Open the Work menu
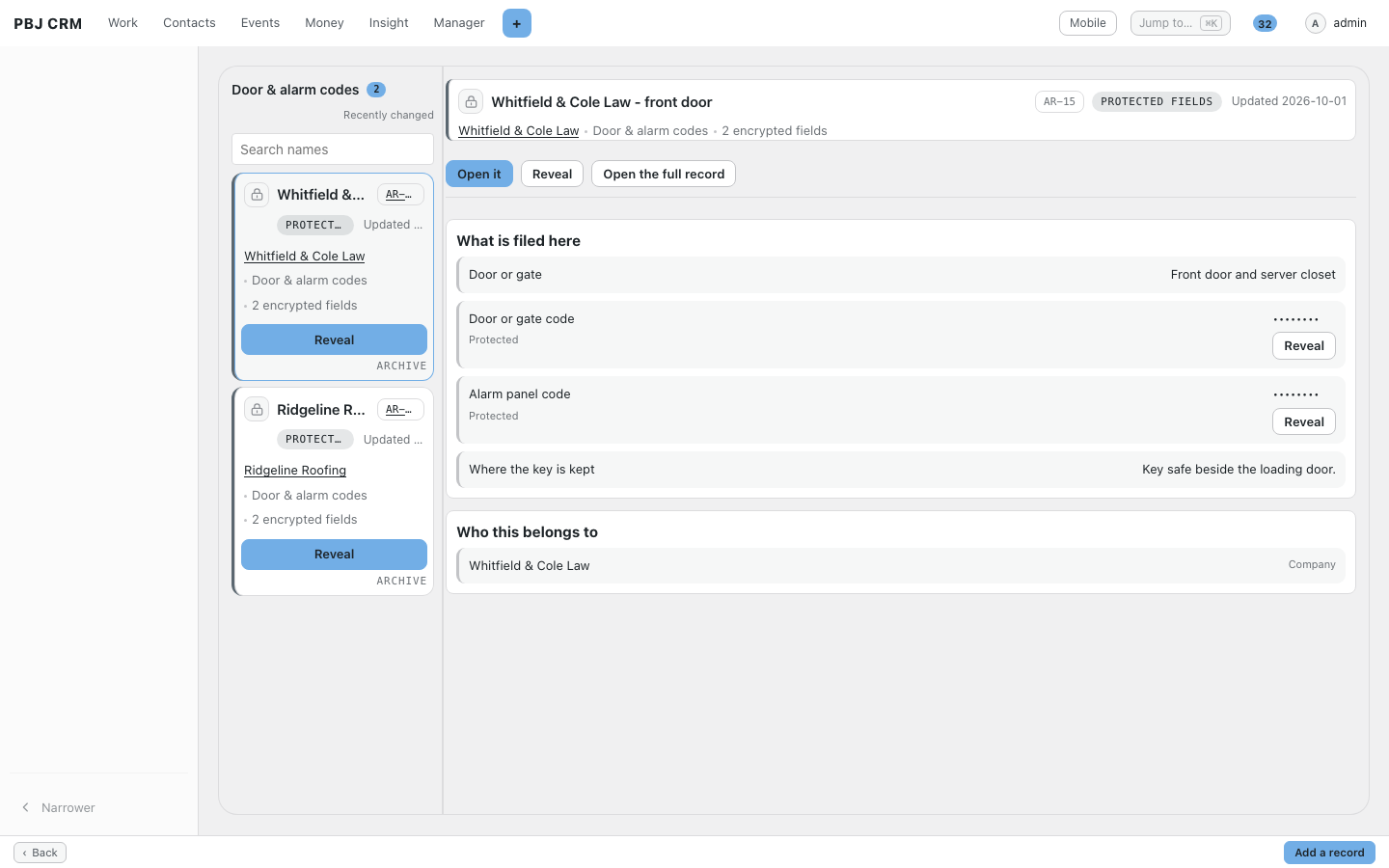Viewport: 1389px width, 868px height. point(123,23)
